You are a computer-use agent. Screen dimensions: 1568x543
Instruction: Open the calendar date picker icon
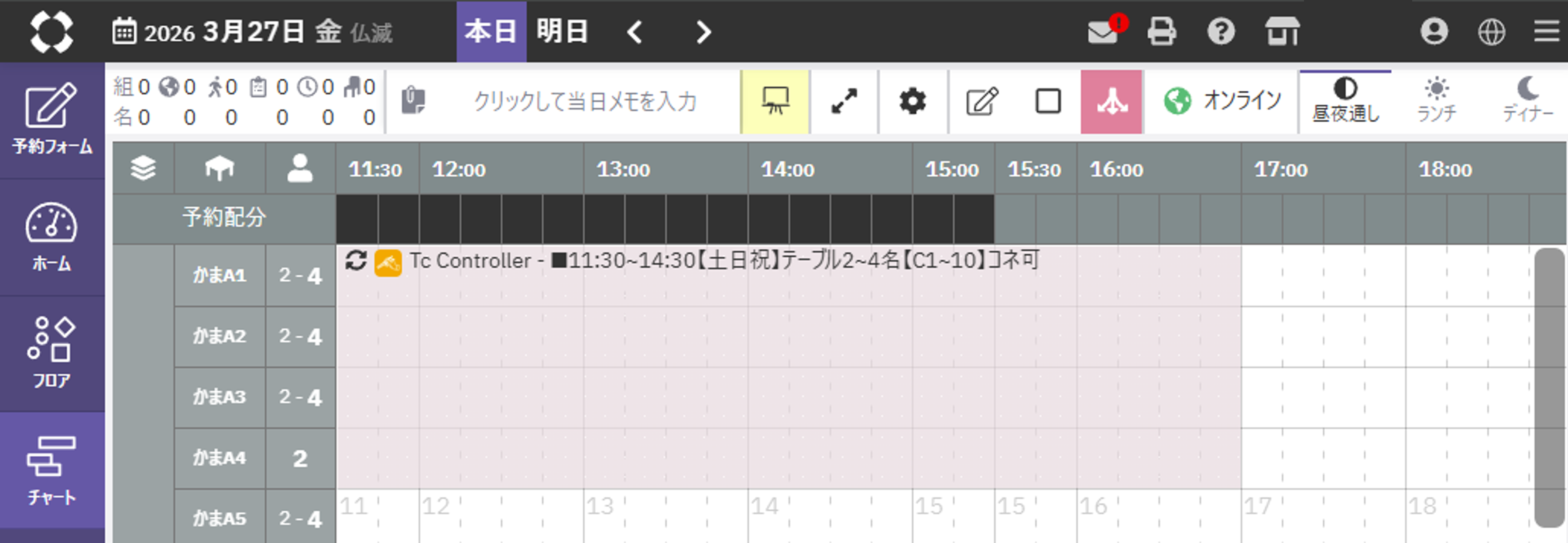[x=125, y=31]
